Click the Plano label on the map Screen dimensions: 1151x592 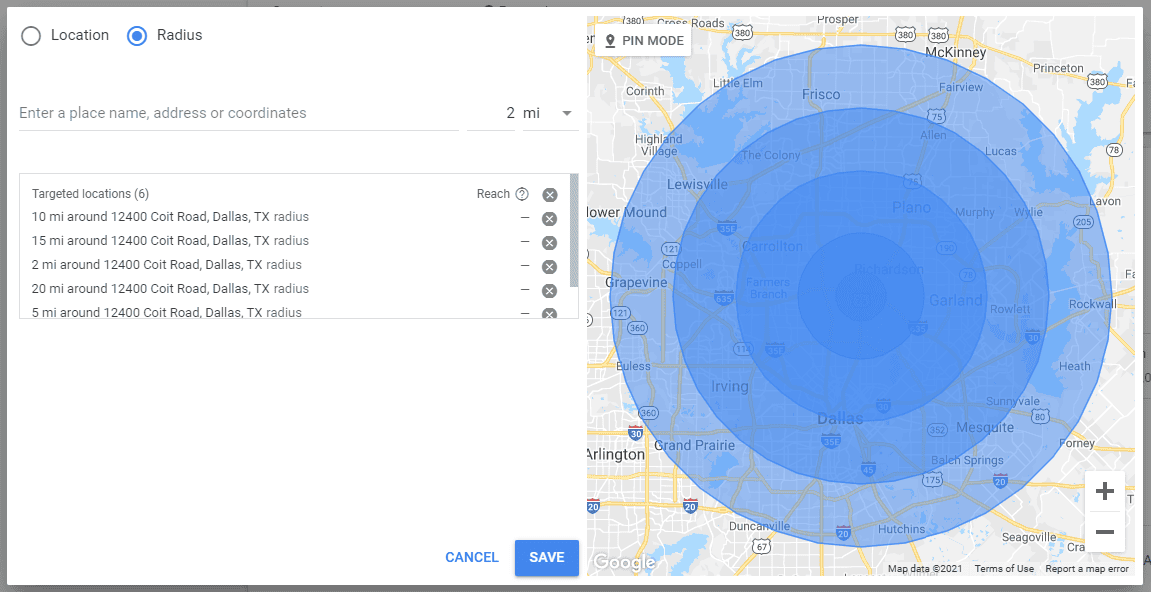coord(911,208)
